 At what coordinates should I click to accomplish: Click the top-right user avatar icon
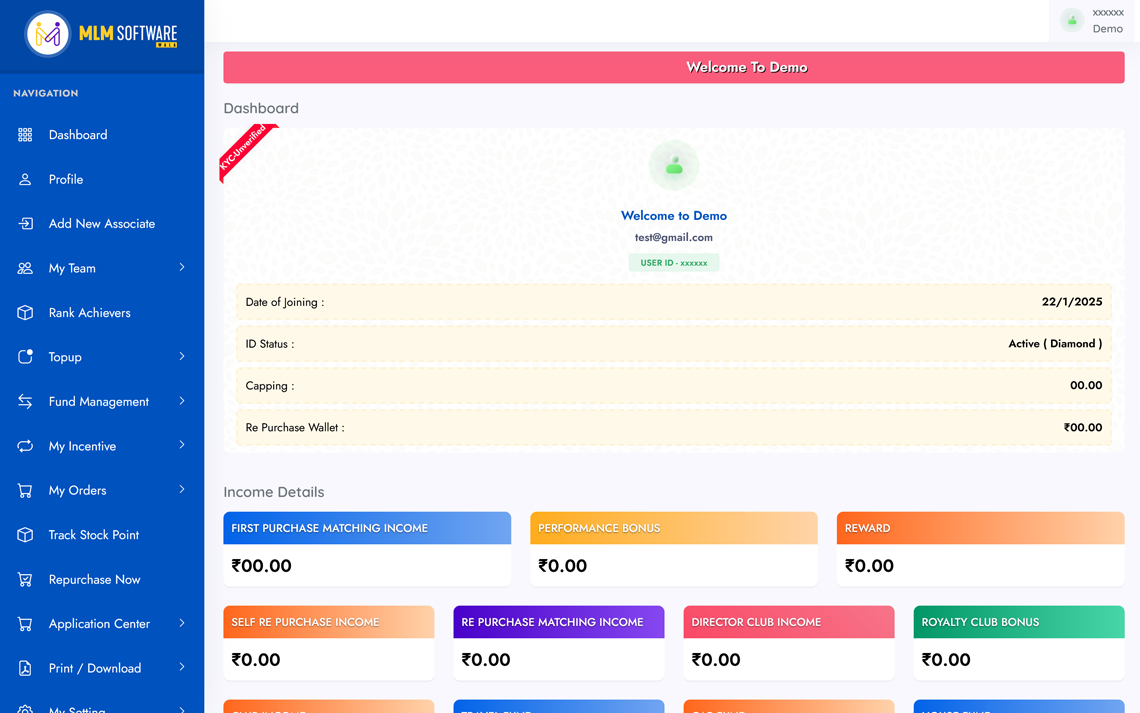[x=1072, y=21]
